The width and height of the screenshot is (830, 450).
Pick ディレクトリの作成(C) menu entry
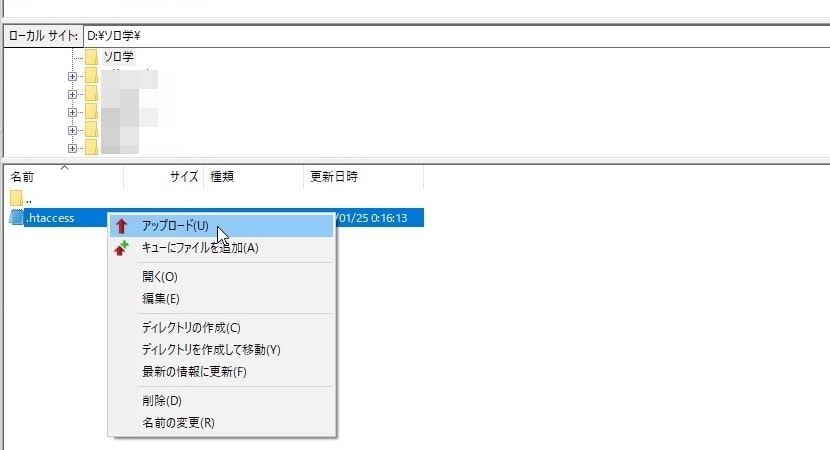(191, 328)
